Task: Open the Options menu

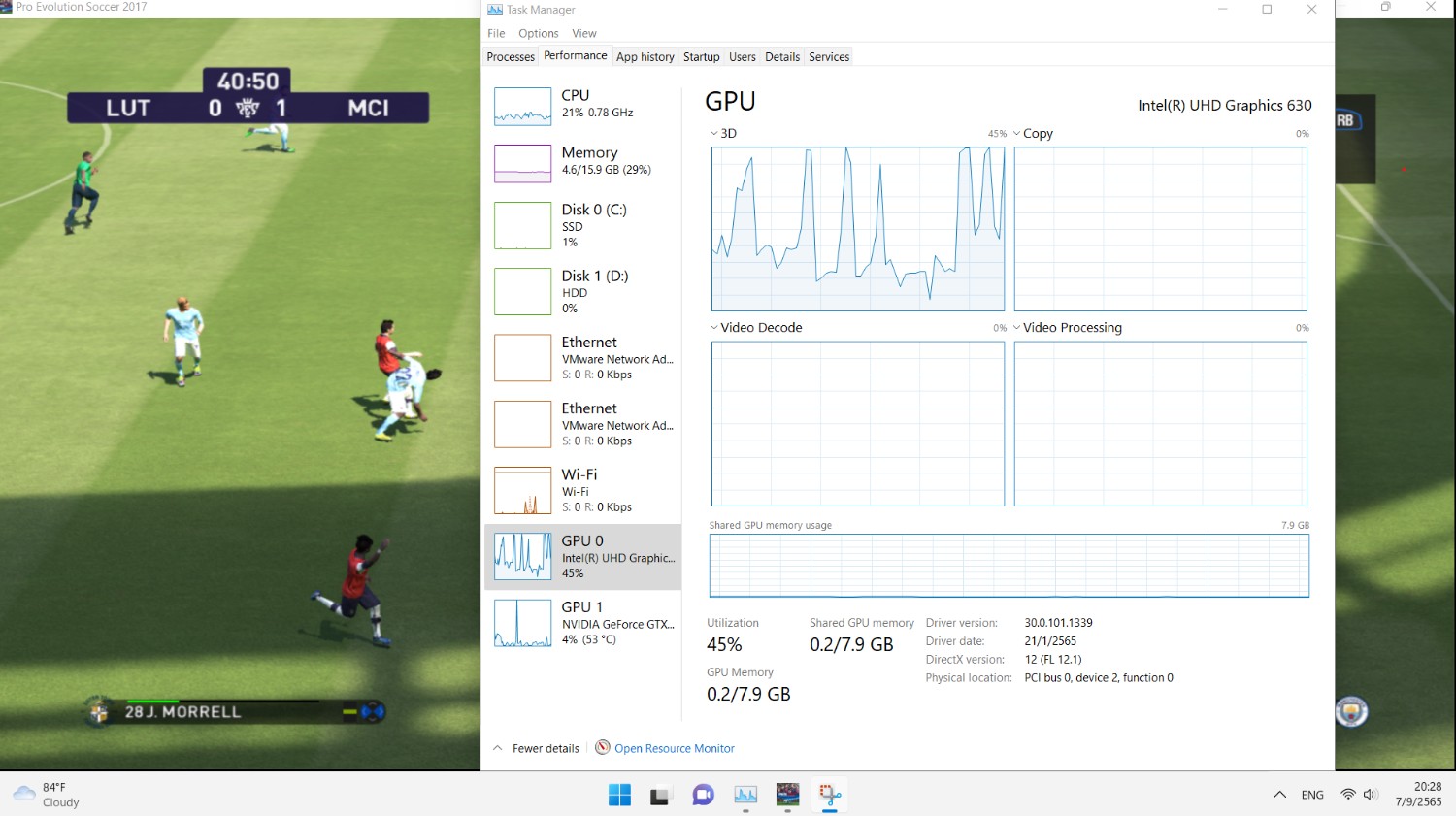Action: pyautogui.click(x=538, y=33)
